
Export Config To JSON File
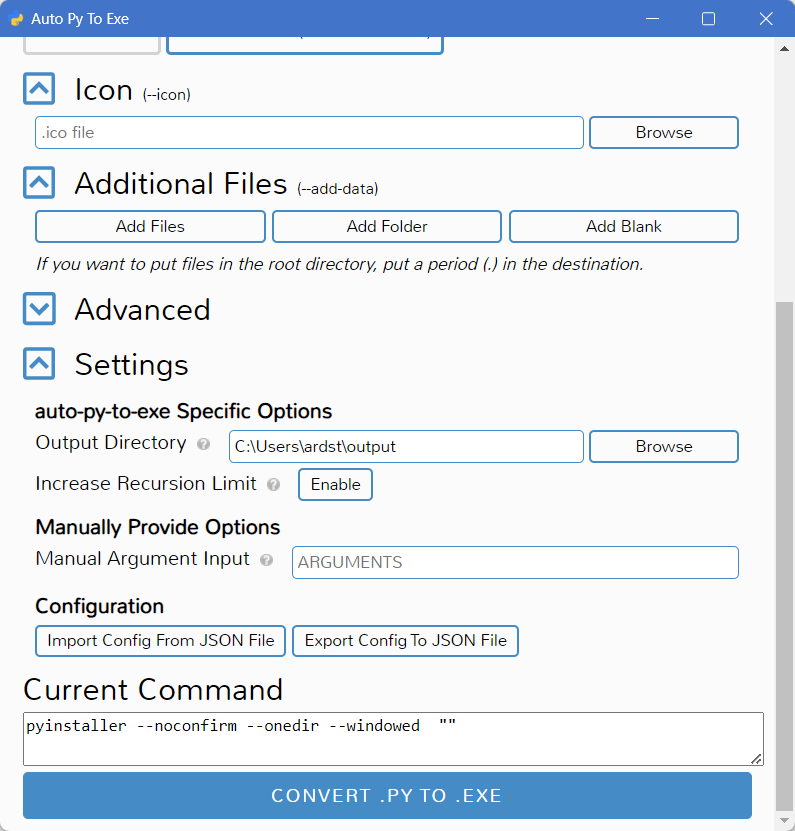pyautogui.click(x=405, y=640)
